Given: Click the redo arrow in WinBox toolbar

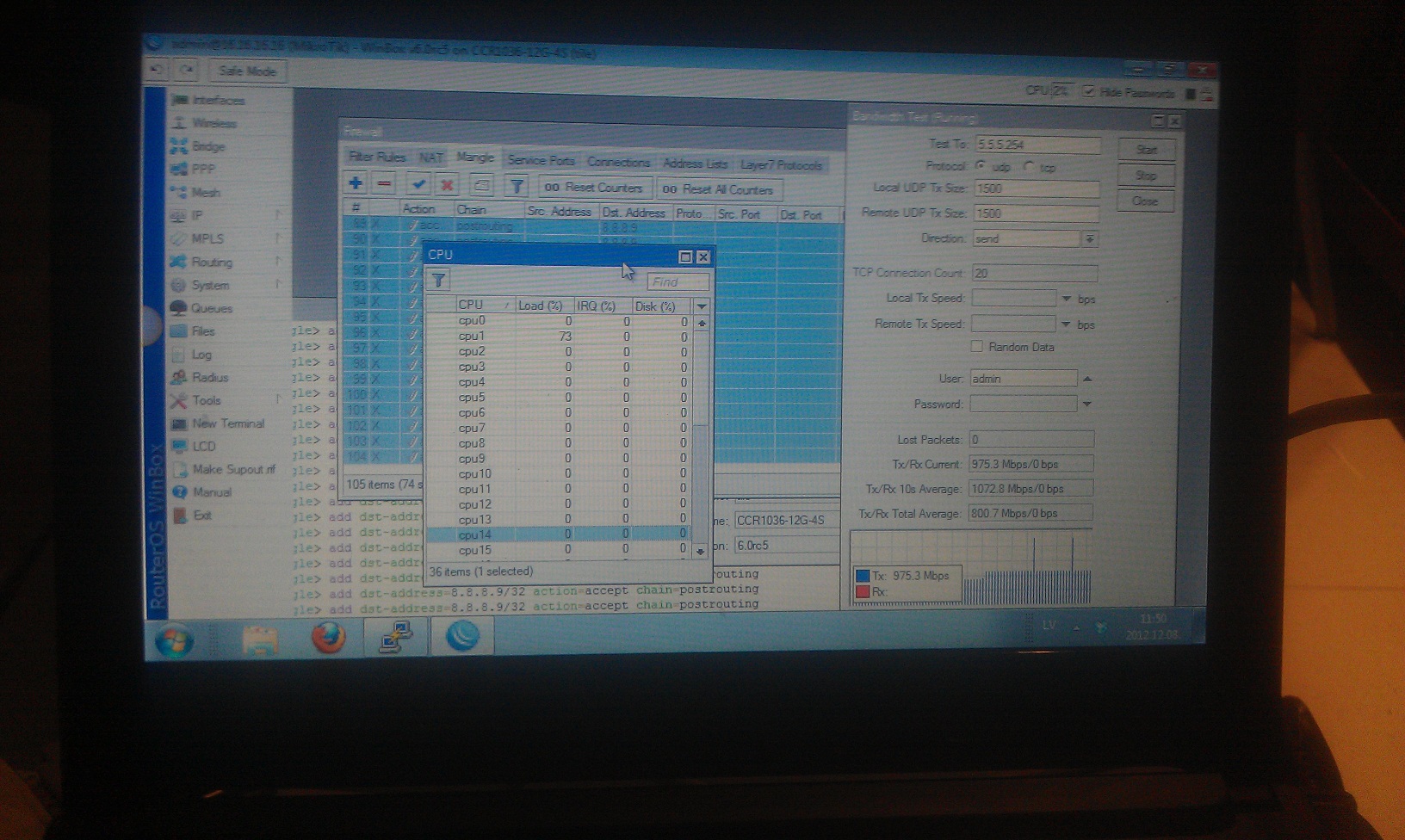Looking at the screenshot, I should [x=187, y=70].
